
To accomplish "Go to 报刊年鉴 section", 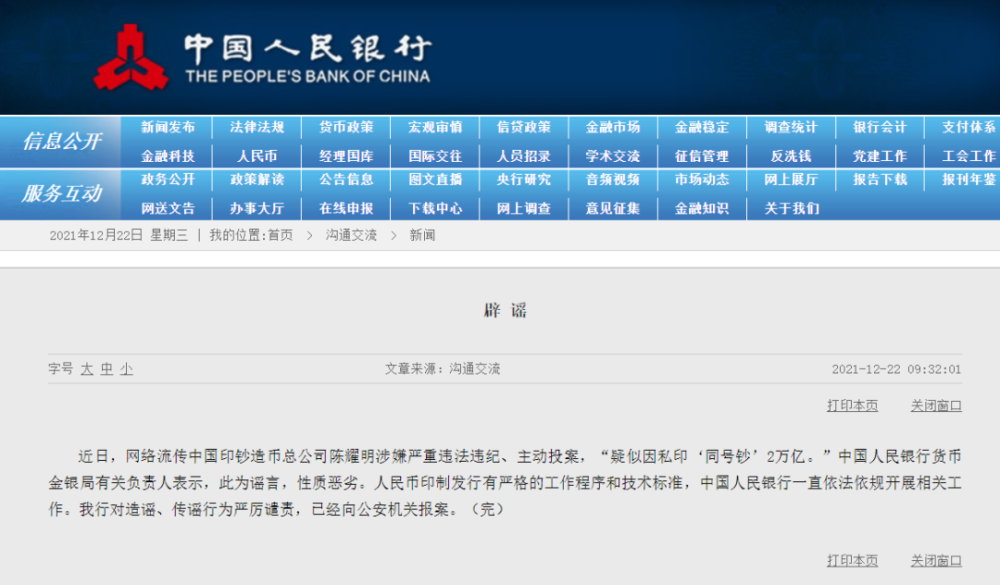I will 969,179.
